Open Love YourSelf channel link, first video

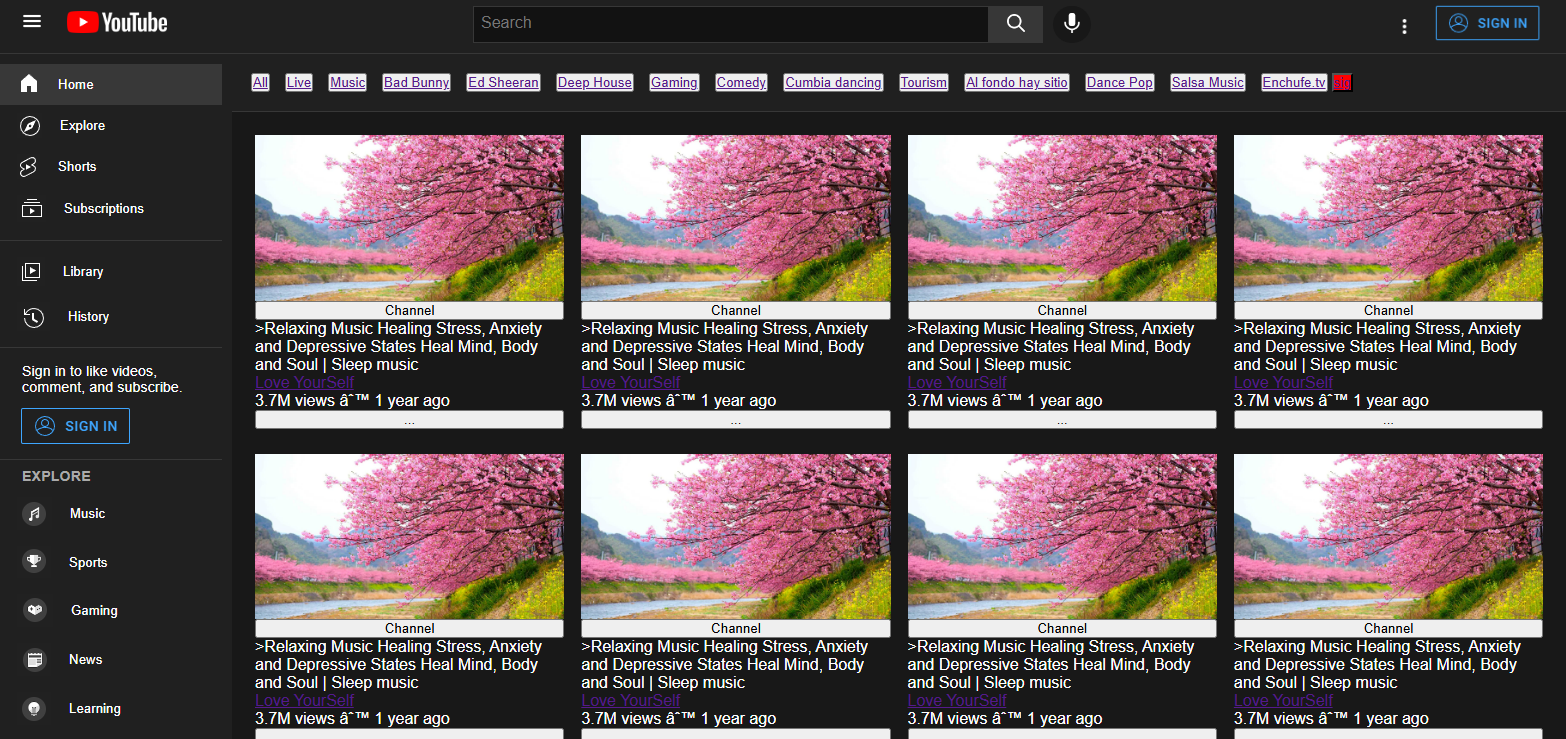[304, 383]
